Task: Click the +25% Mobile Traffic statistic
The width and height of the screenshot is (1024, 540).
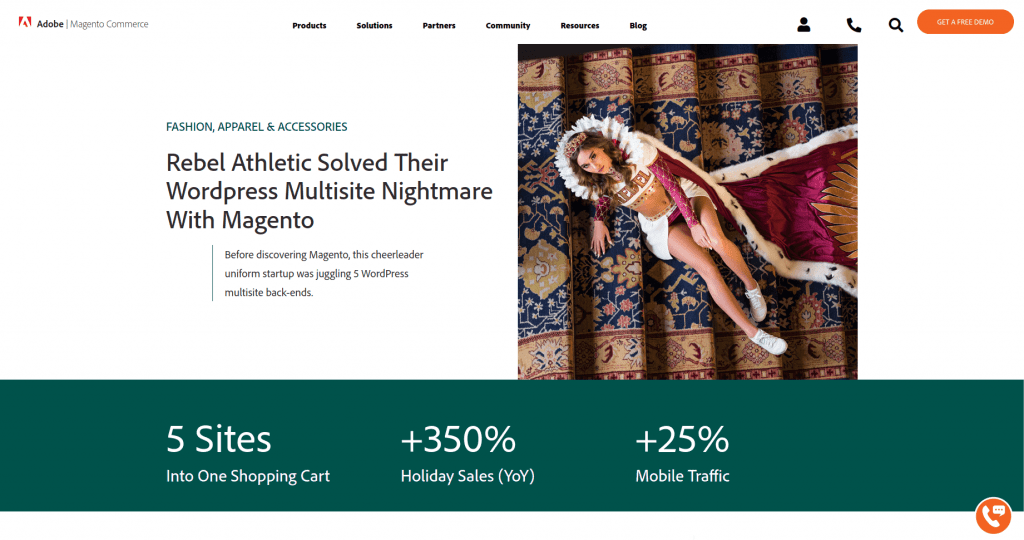Action: 682,454
